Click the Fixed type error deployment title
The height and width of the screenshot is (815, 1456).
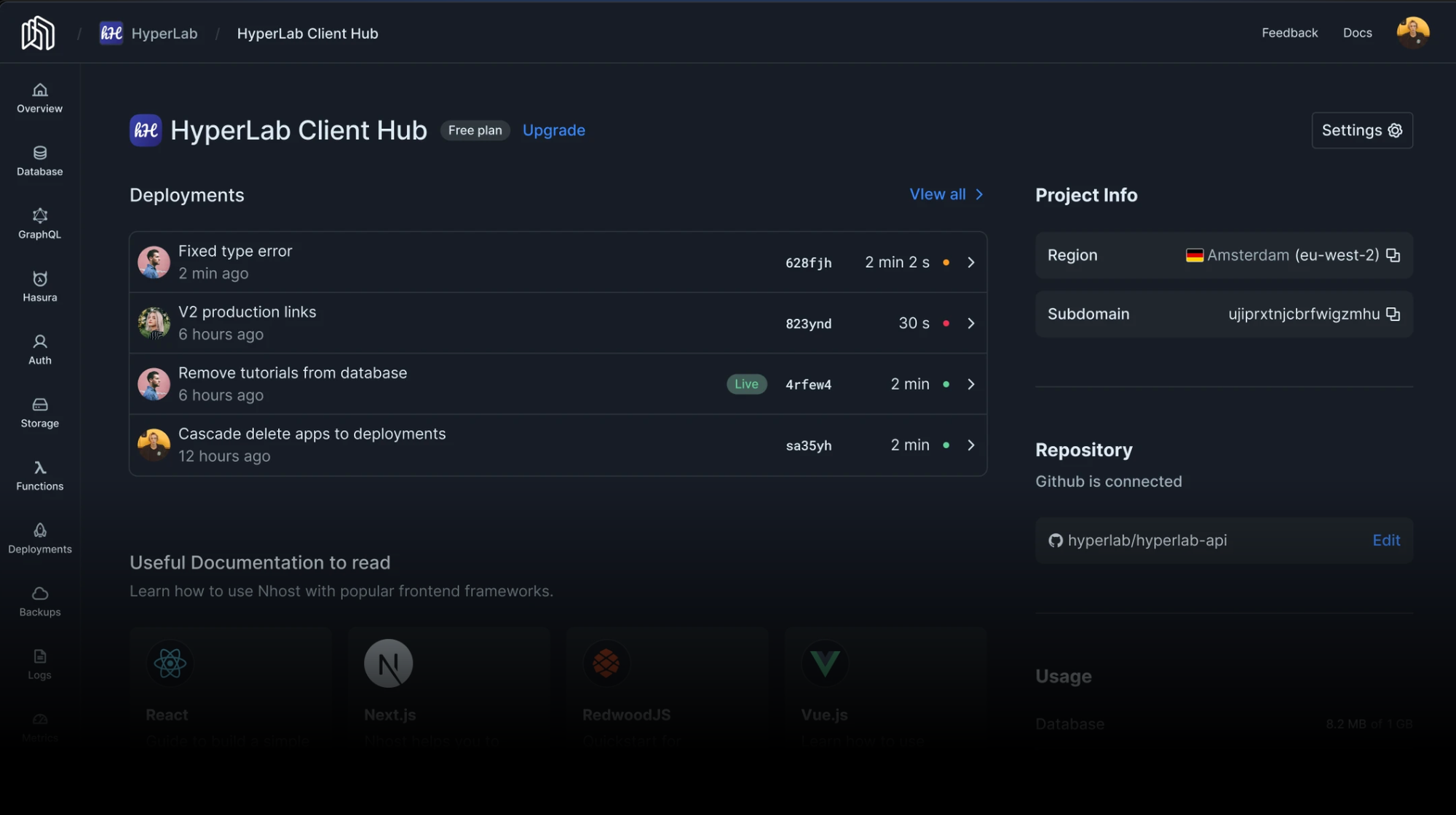click(x=235, y=251)
